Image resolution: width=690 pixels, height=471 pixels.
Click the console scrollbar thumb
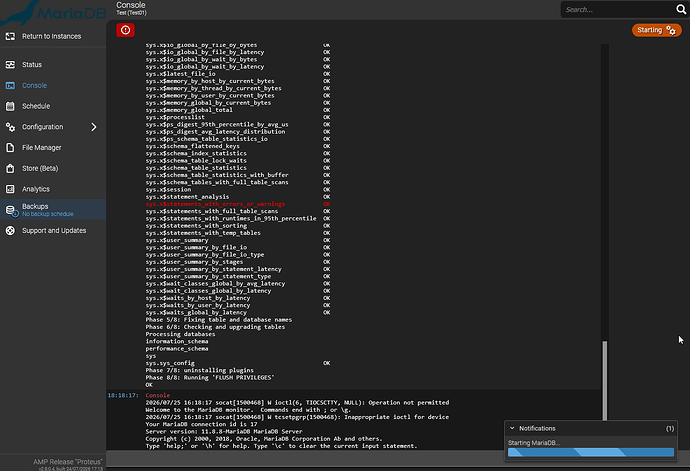[x=605, y=381]
